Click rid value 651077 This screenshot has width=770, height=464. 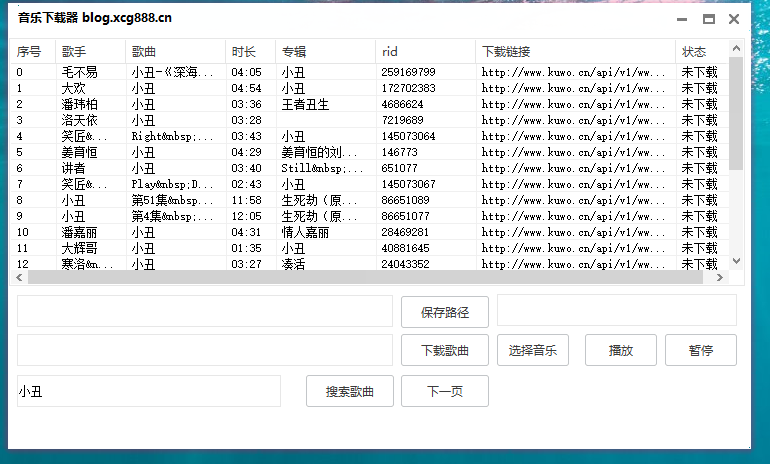[x=399, y=168]
